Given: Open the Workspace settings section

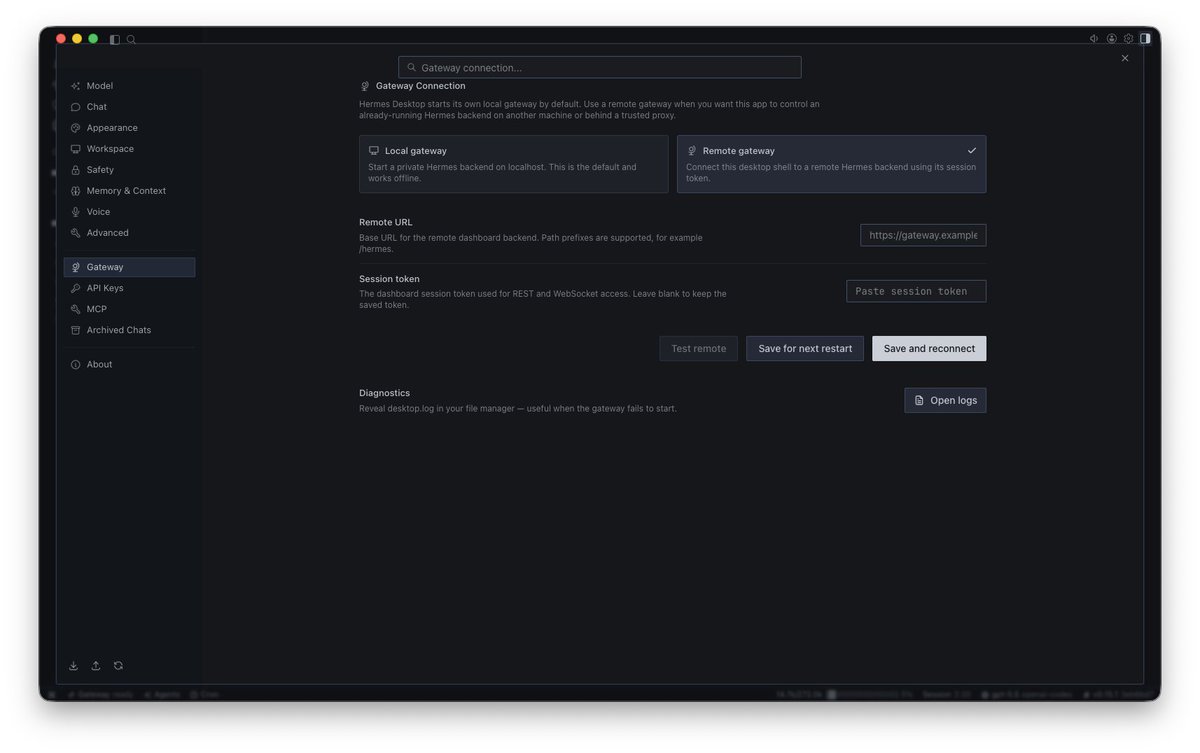Looking at the screenshot, I should [129, 149].
